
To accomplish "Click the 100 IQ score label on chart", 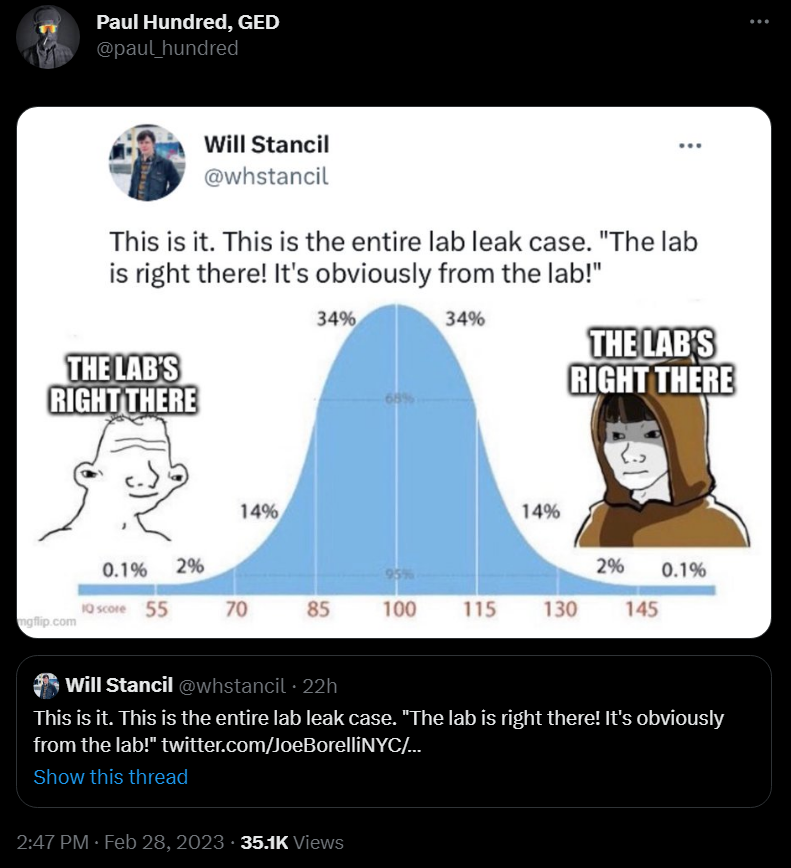I will (x=400, y=608).
